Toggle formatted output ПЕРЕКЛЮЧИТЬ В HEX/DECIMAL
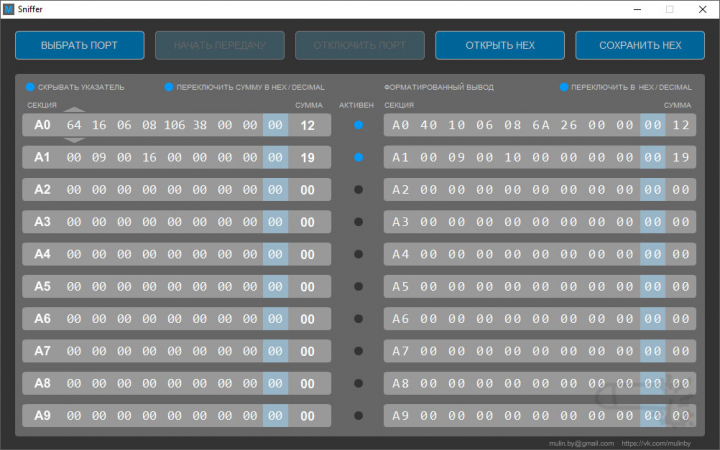 [564, 87]
